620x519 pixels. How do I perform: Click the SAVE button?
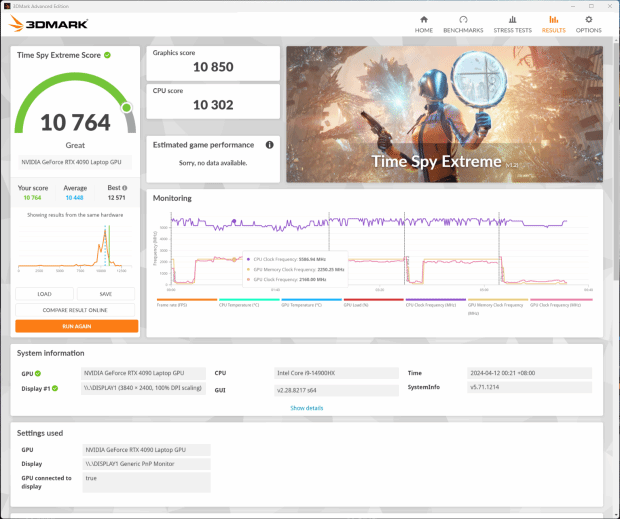[x=106, y=294]
